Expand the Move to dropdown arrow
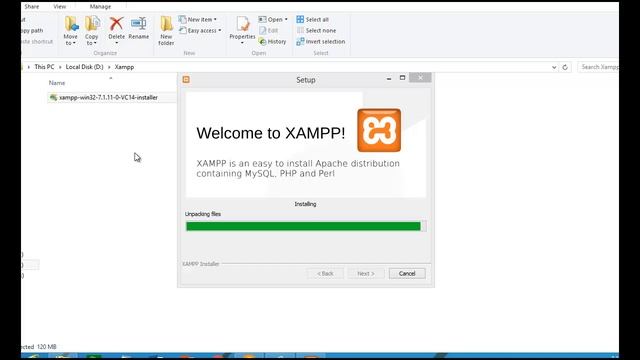 [74, 43]
